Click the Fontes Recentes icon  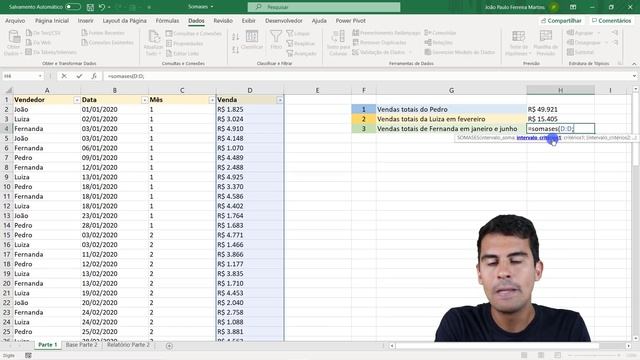pos(84,33)
